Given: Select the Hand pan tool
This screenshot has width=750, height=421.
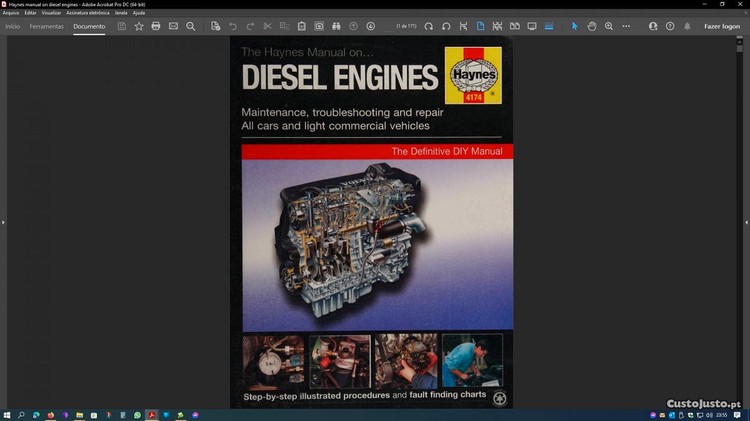Looking at the screenshot, I should tap(592, 26).
